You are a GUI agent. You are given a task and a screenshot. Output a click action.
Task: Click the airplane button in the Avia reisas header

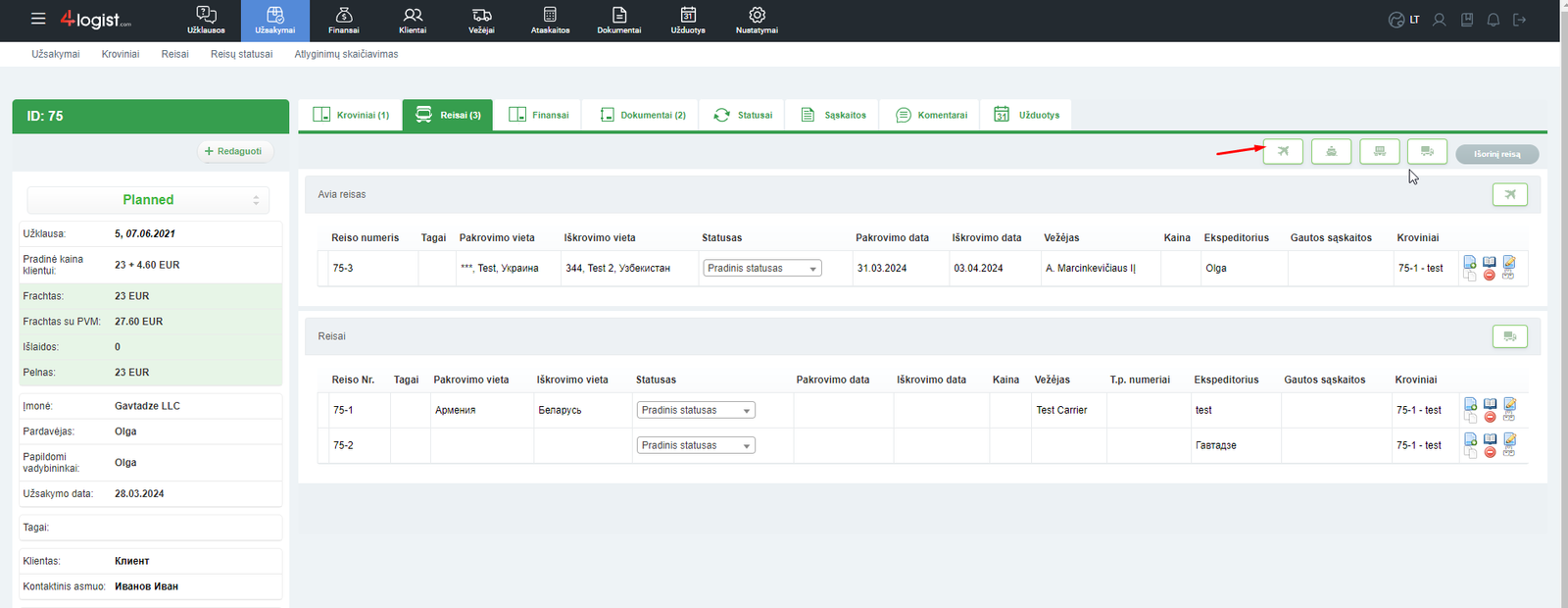pyautogui.click(x=1510, y=194)
